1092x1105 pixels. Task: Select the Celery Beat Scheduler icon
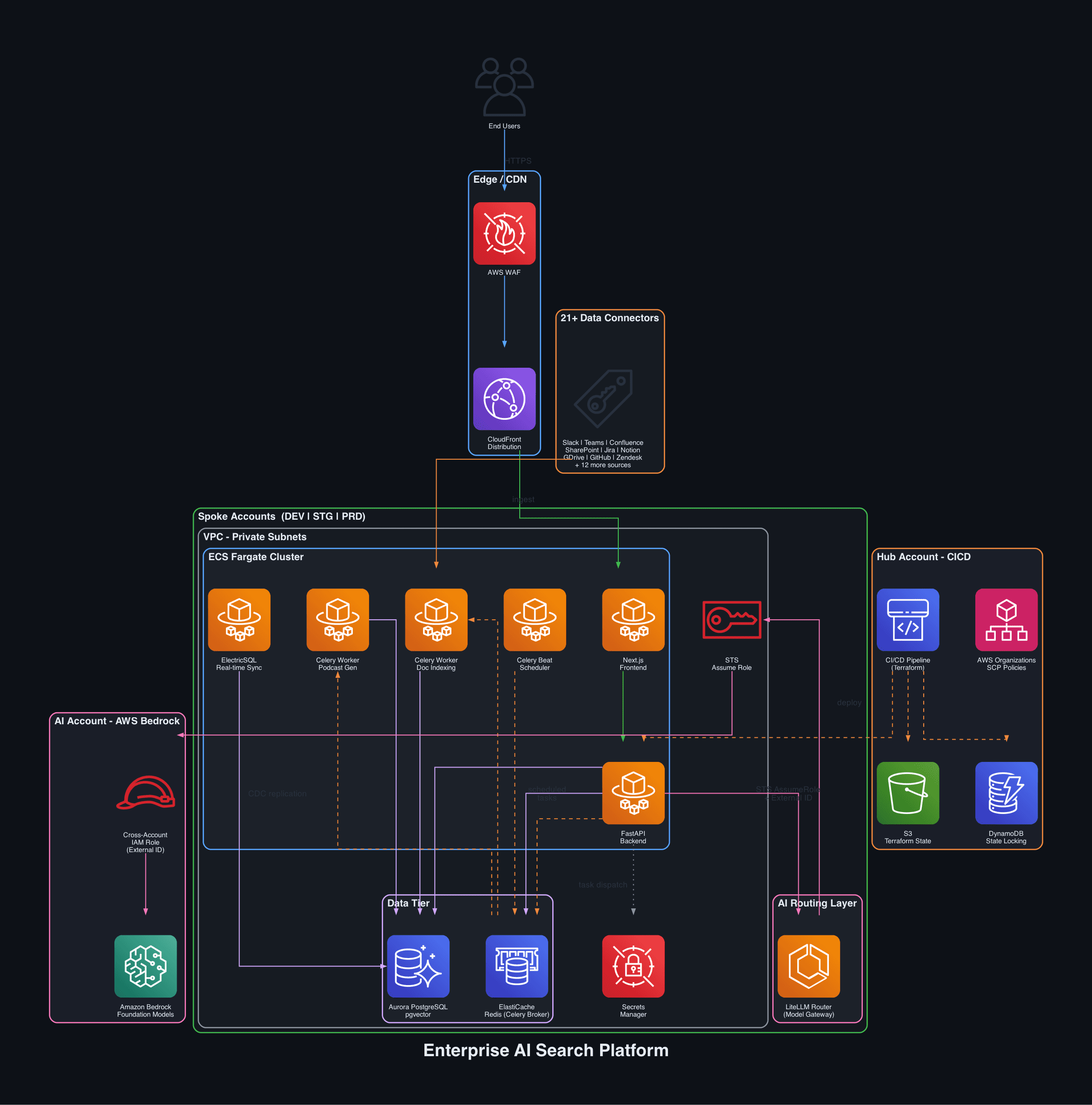pyautogui.click(x=534, y=619)
